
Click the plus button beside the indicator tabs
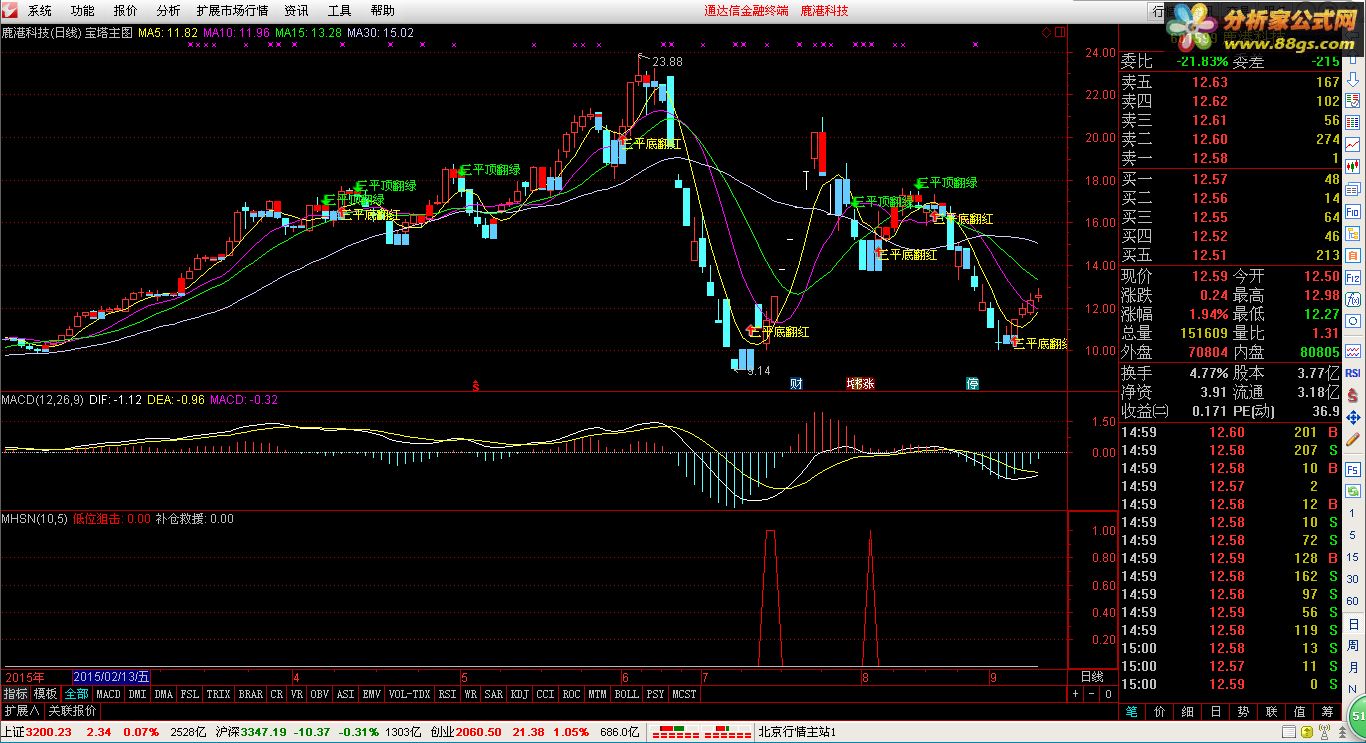click(1075, 693)
